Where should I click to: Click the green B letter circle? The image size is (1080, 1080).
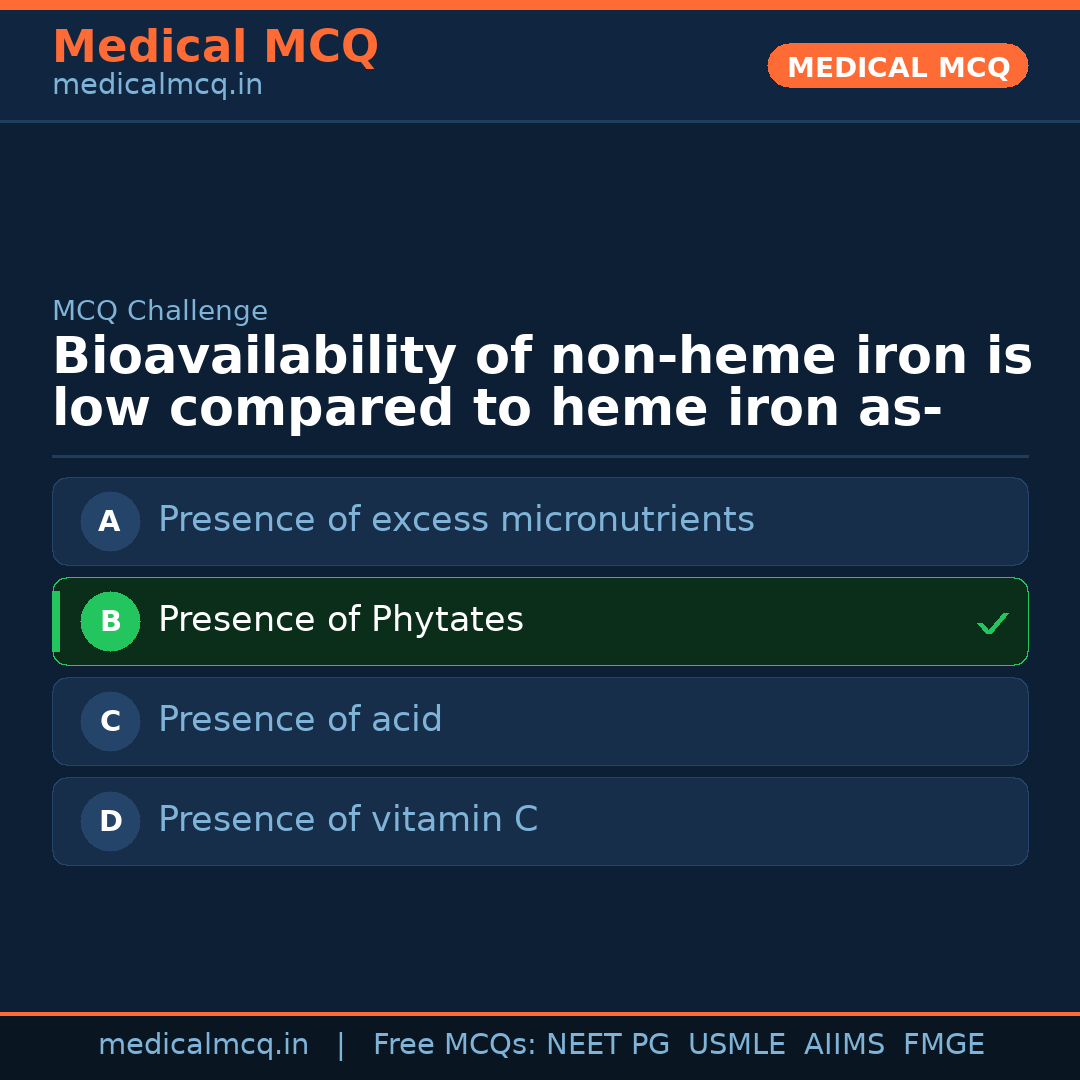click(110, 621)
